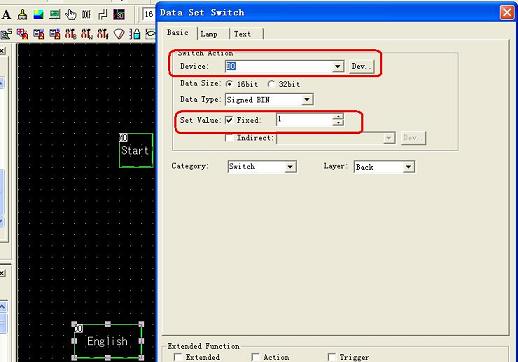The image size is (518, 362).
Task: Click the Dev... button beside Device field
Action: [361, 66]
